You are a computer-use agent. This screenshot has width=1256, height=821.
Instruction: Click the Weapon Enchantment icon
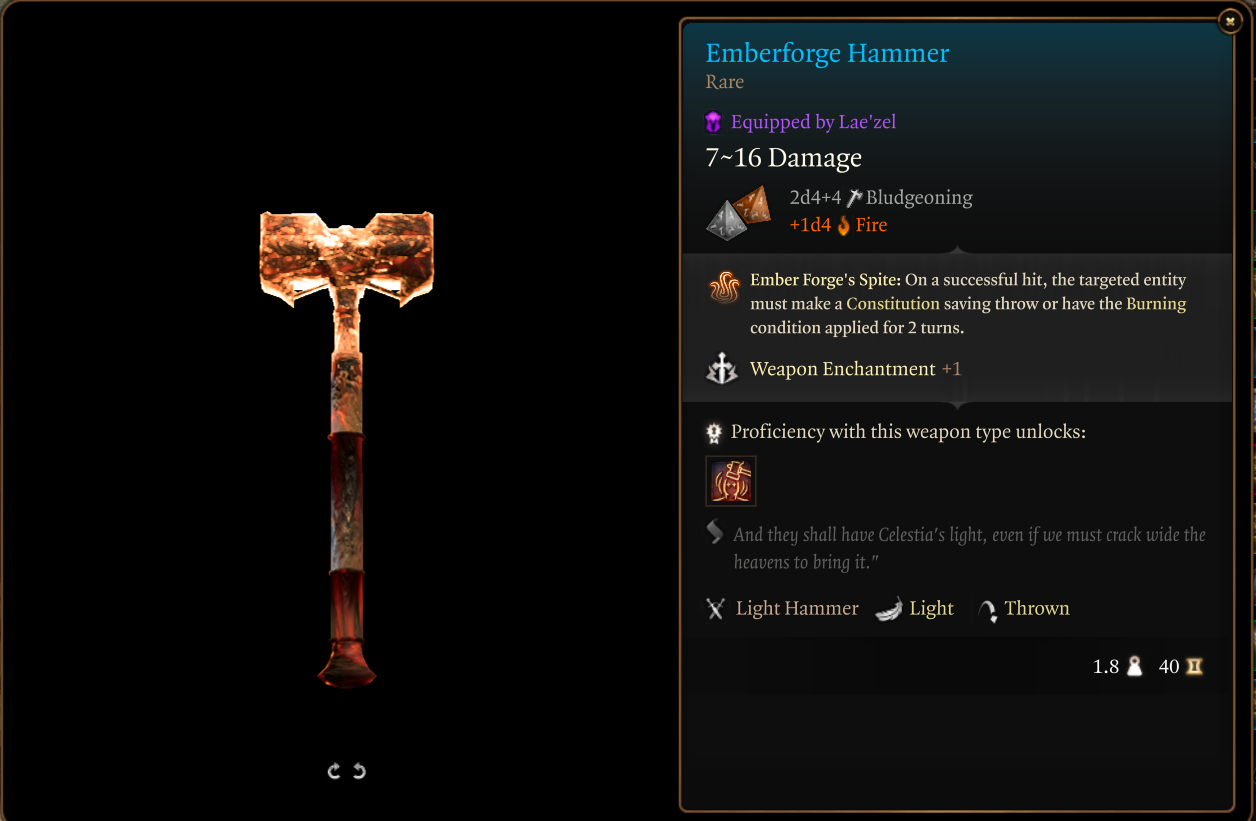(722, 369)
